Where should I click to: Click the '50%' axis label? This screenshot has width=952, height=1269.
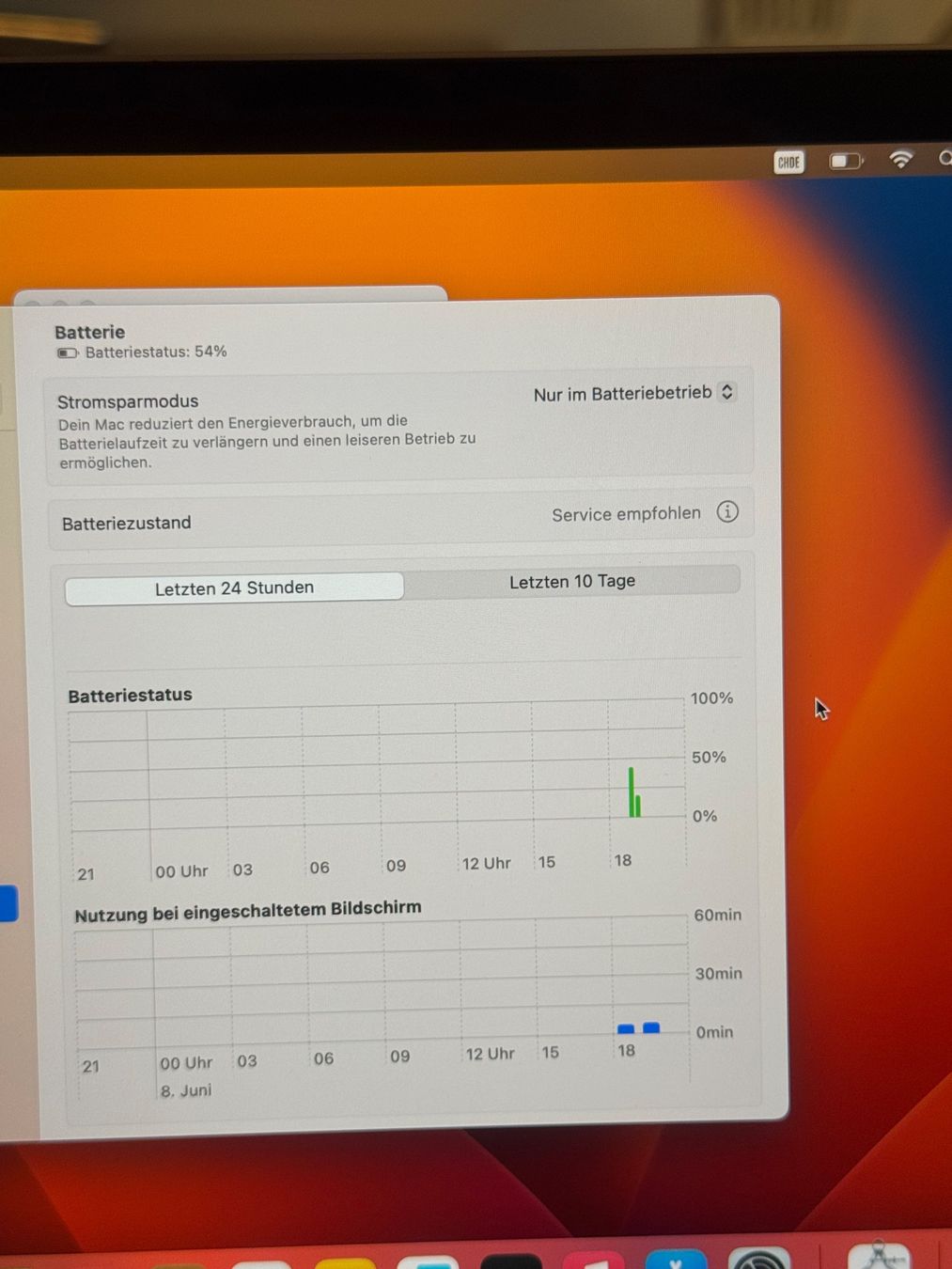tap(709, 757)
